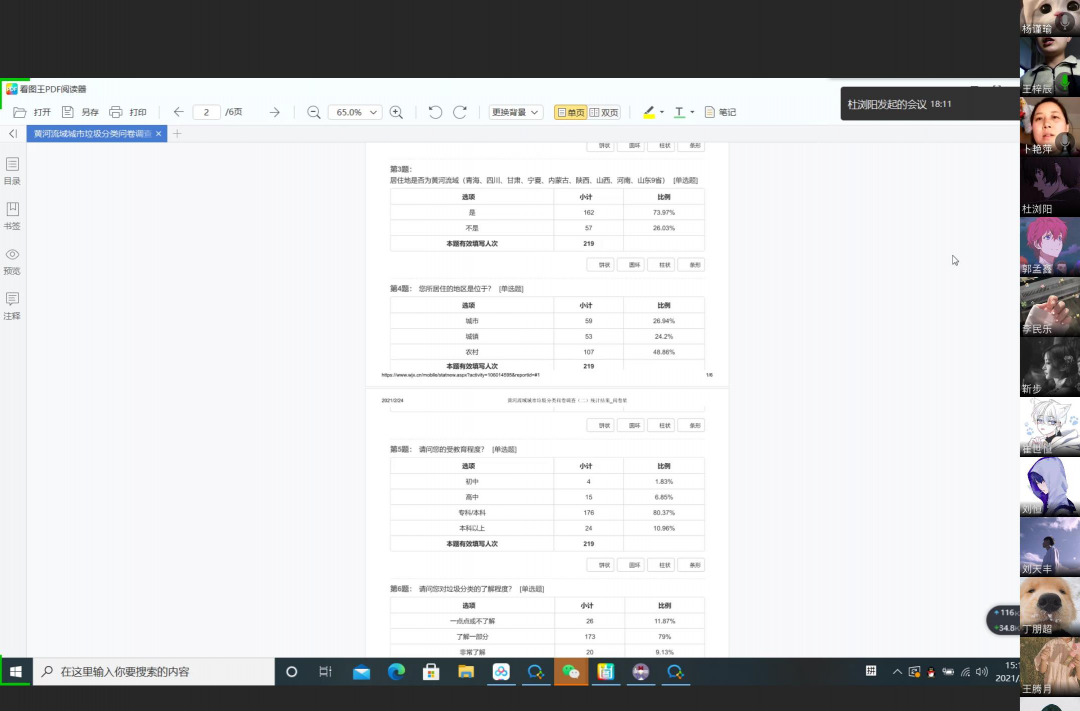Click the zoom out magnifier icon
This screenshot has height=711, width=1080.
coord(314,113)
